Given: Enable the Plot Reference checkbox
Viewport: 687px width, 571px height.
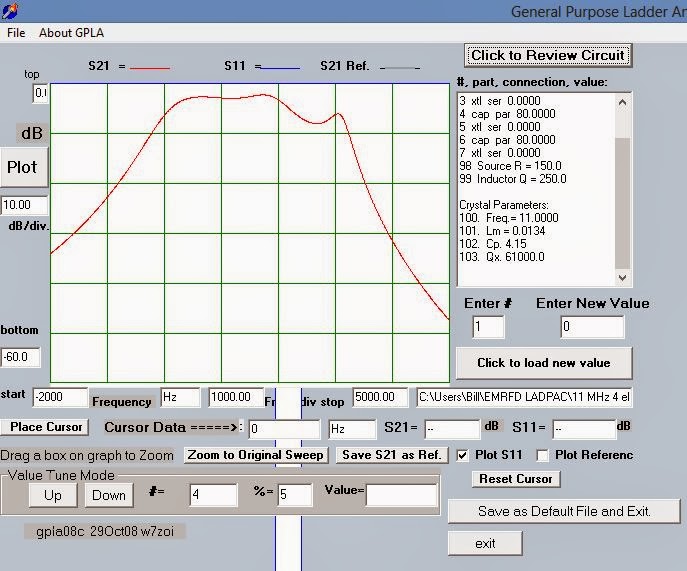Looking at the screenshot, I should click(542, 455).
